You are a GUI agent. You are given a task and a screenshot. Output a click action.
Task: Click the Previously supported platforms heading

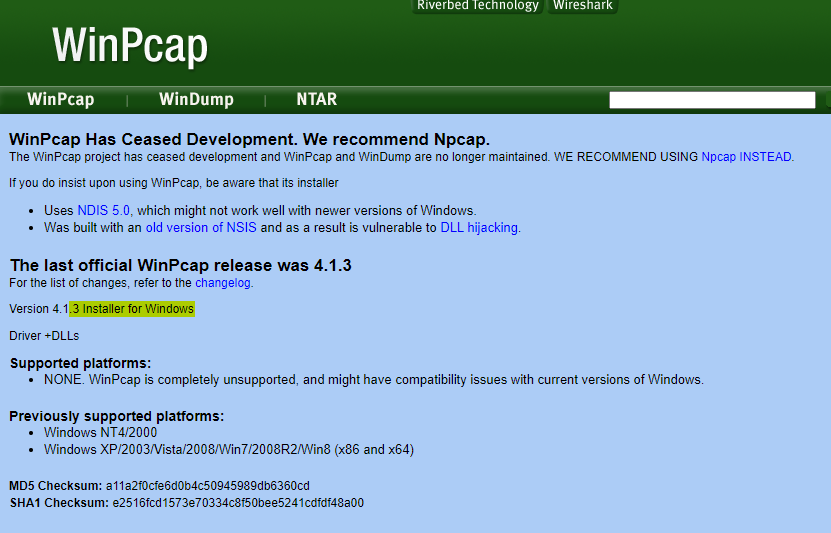117,416
